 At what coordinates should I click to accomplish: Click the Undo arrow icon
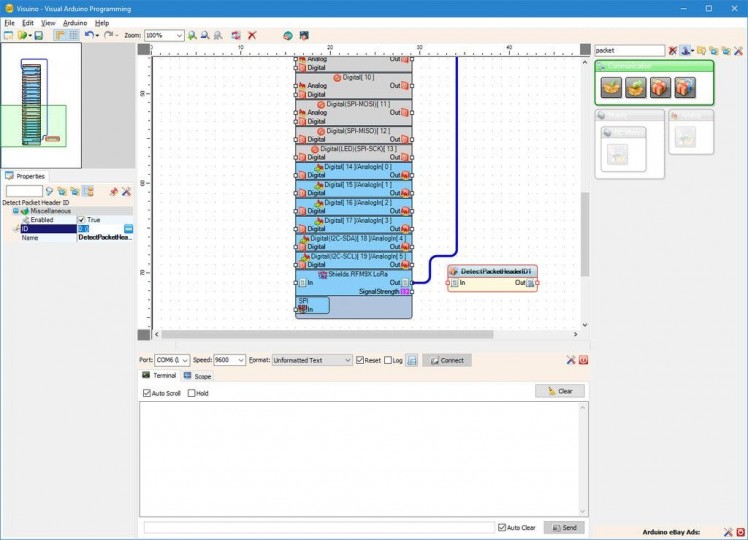click(x=88, y=35)
